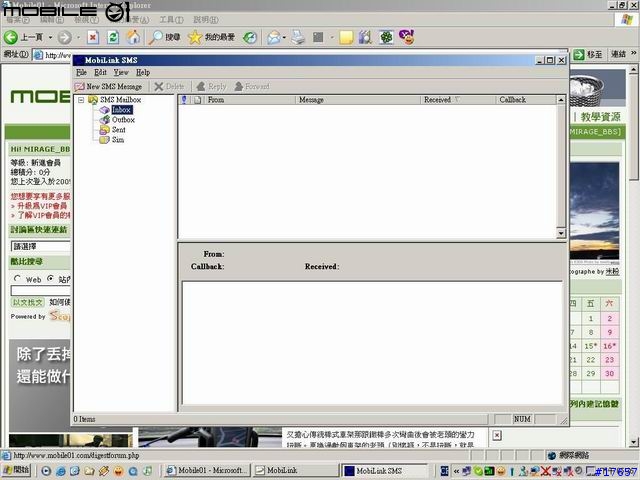Screen dimensions: 640x480
Task: Open the View menu in MobiLink SMS
Action: [121, 72]
